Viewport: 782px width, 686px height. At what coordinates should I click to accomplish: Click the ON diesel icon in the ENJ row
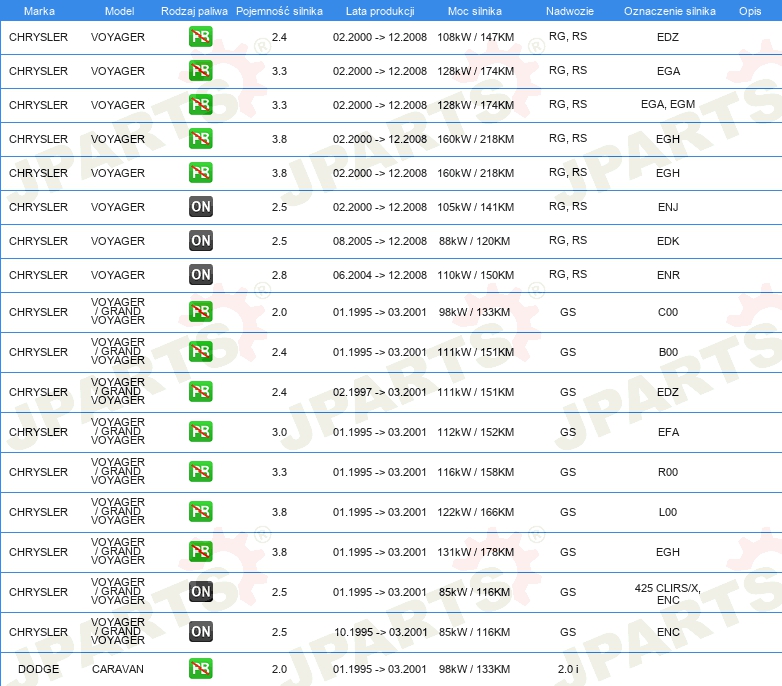(x=200, y=207)
